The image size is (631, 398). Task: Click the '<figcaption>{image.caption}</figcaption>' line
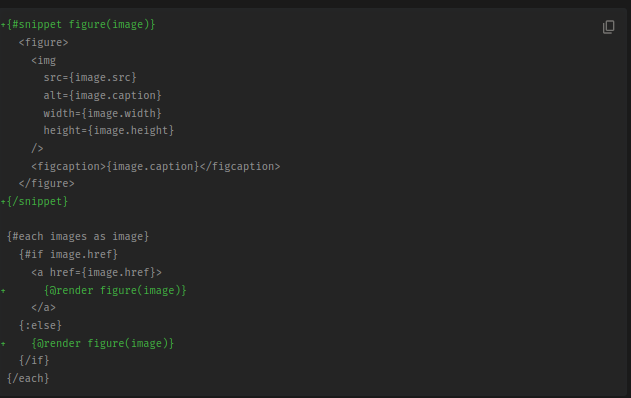point(156,166)
